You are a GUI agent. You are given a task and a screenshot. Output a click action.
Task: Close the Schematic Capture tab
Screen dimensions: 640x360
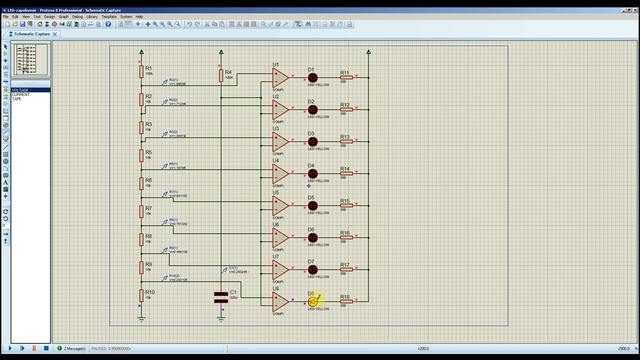tap(55, 34)
